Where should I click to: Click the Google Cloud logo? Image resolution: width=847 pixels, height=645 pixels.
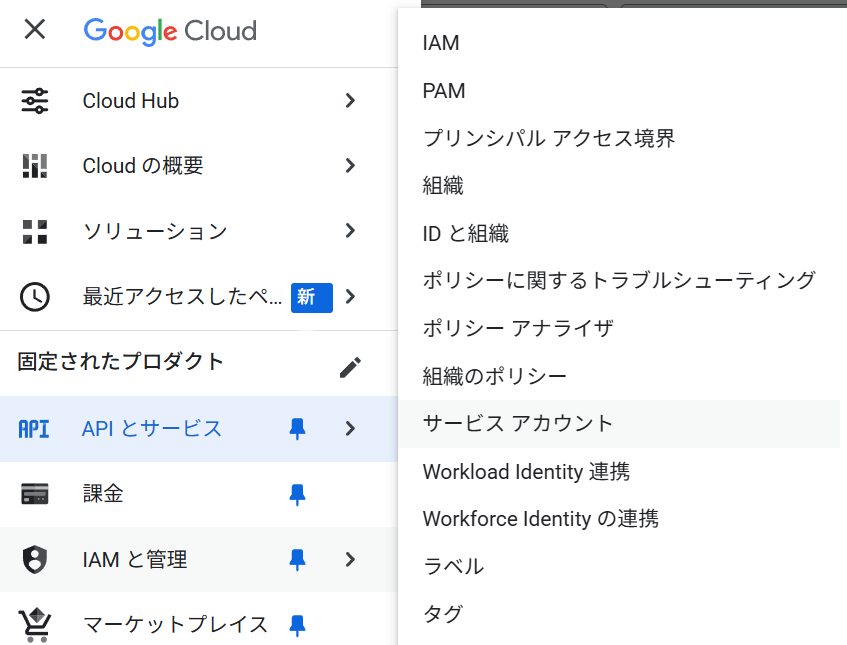point(170,31)
